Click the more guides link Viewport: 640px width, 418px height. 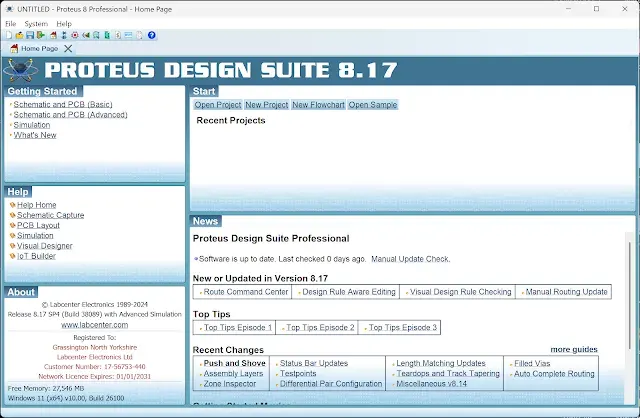point(574,349)
